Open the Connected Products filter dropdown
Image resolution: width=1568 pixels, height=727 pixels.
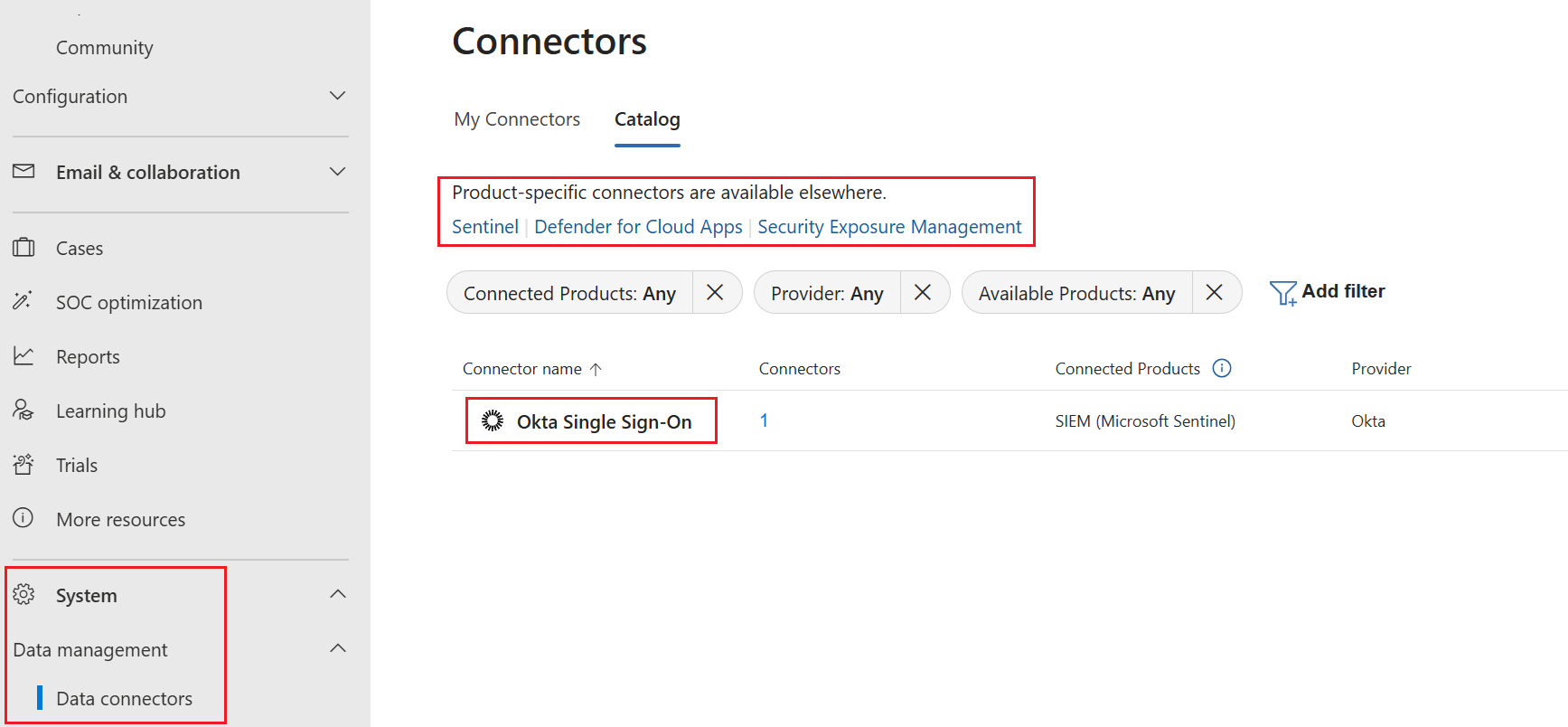coord(569,293)
